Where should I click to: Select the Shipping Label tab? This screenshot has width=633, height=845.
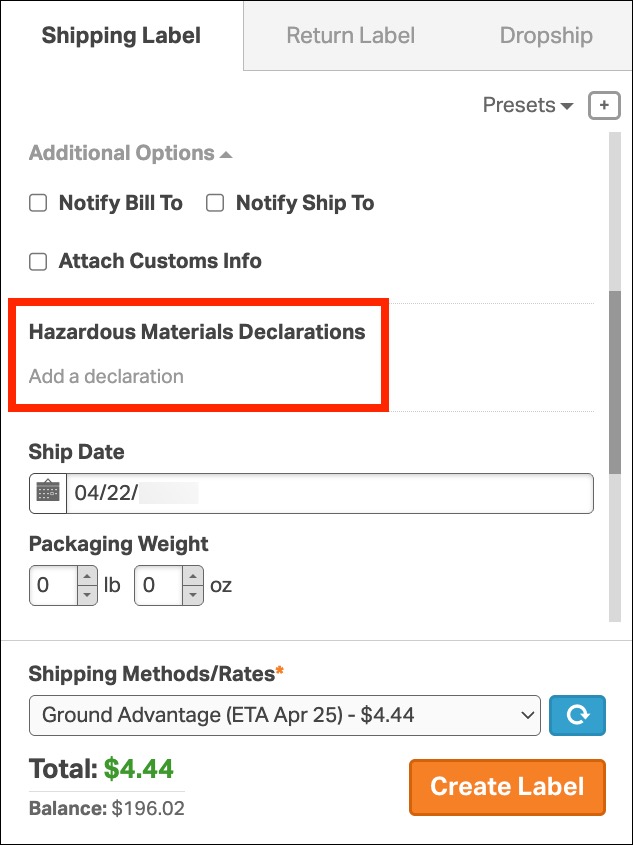point(121,36)
